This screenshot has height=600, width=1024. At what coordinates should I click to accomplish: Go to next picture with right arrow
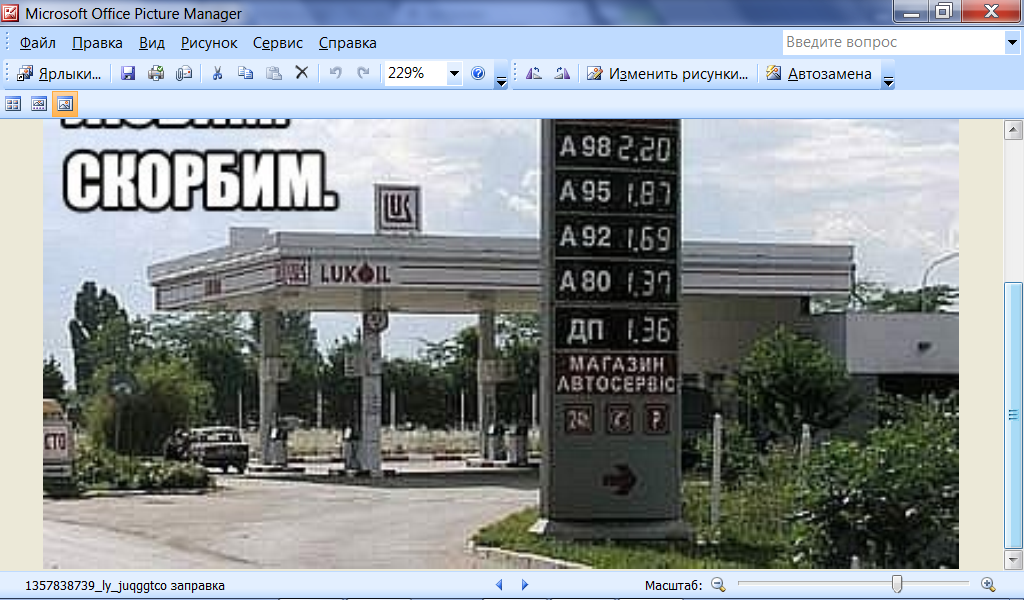[524, 585]
